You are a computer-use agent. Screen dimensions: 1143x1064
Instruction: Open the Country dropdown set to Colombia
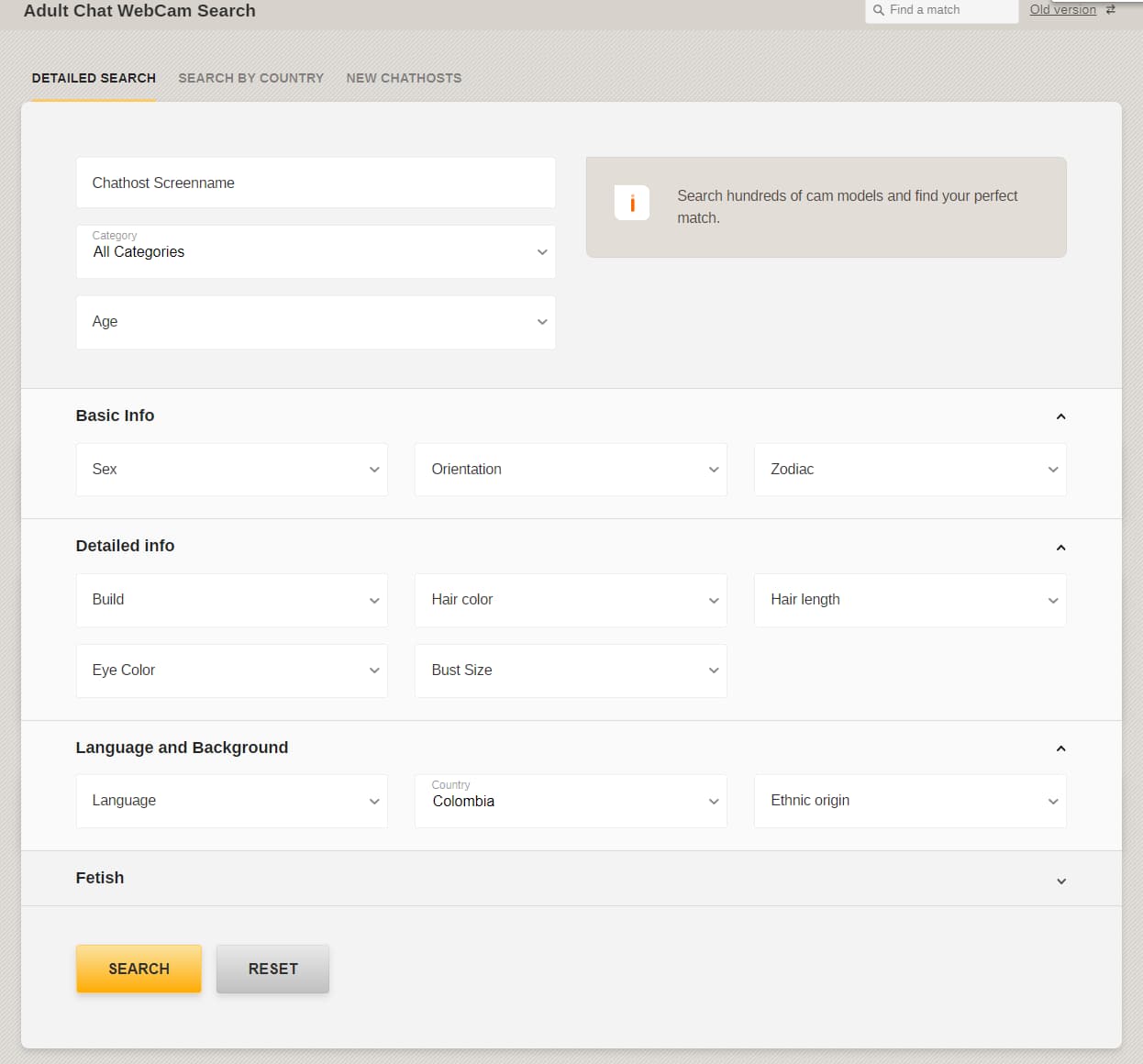571,801
